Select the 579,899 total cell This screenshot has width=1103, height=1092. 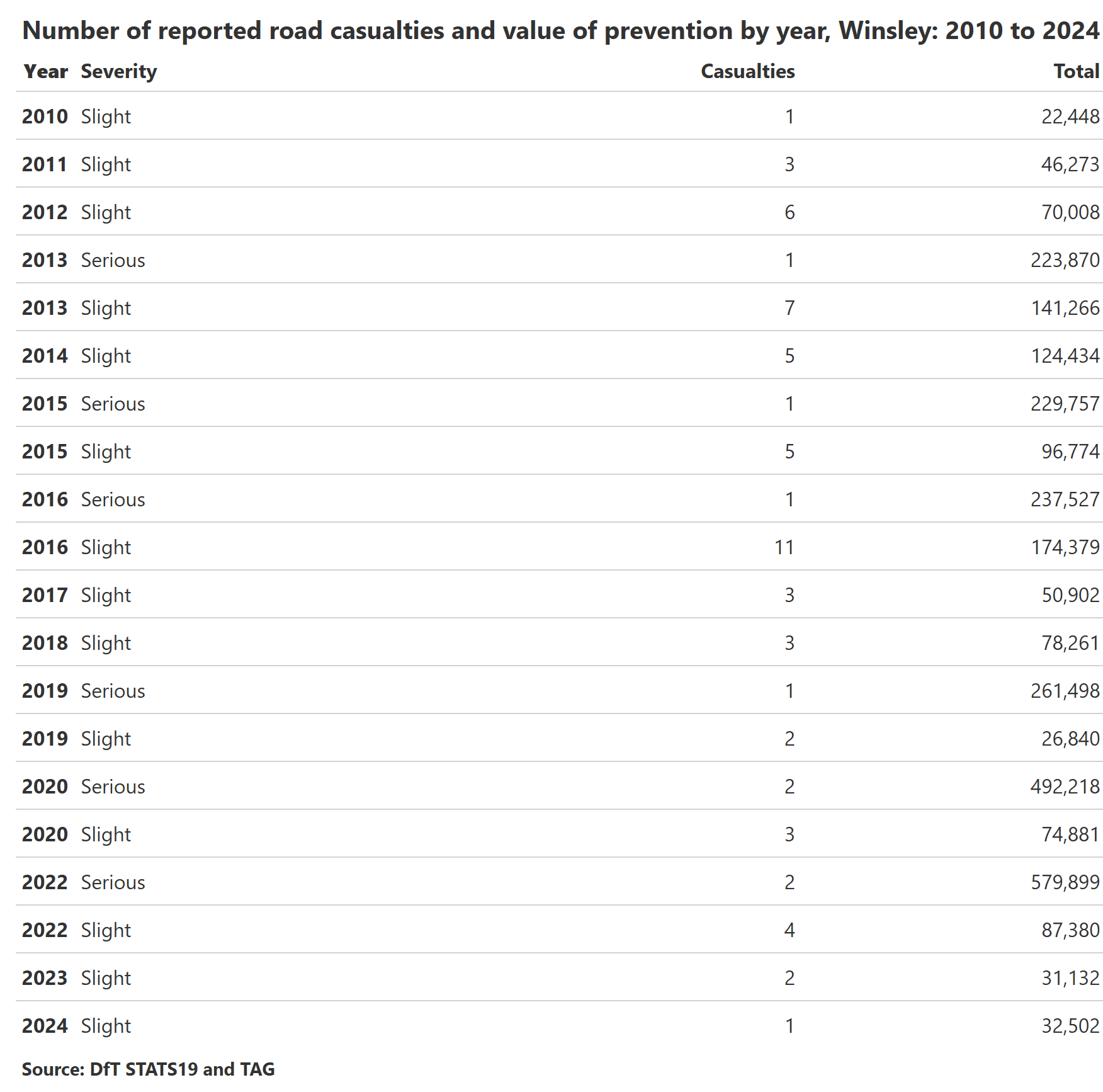click(1065, 882)
